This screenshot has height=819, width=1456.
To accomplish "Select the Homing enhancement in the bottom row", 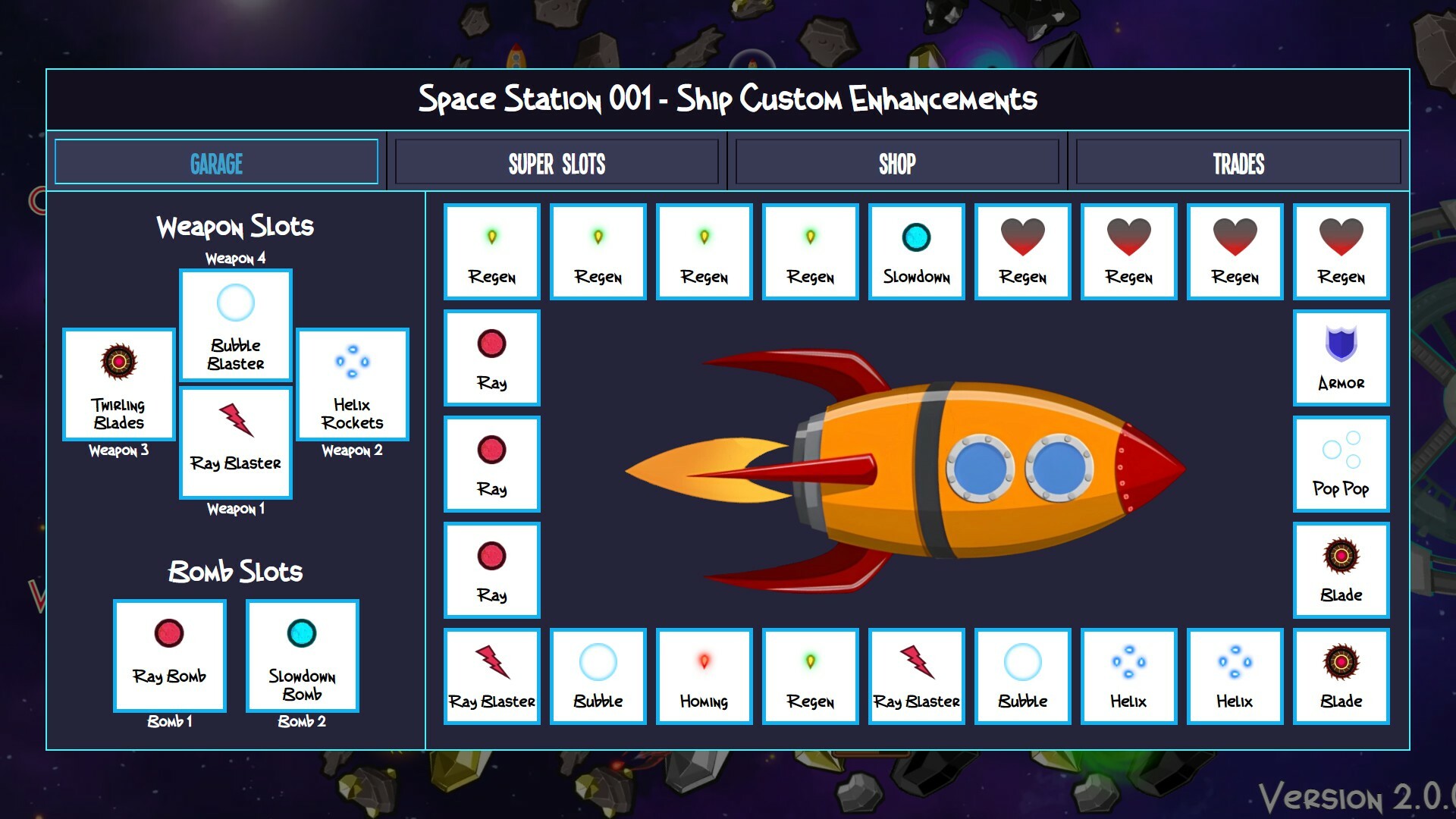I will pos(704,676).
